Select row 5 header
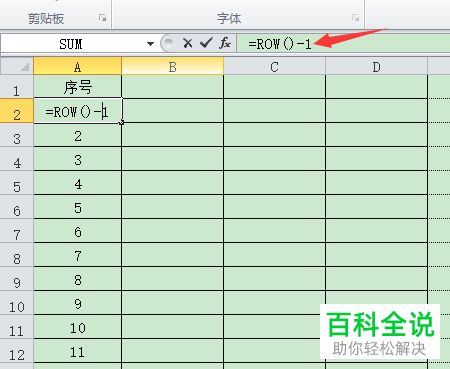This screenshot has width=450, height=369. tap(17, 183)
